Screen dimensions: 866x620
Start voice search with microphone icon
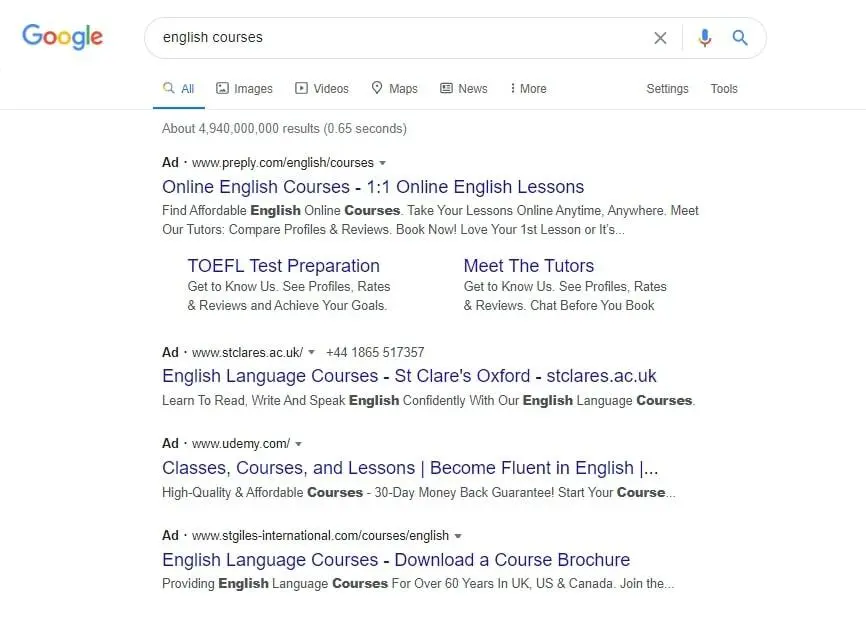[705, 38]
